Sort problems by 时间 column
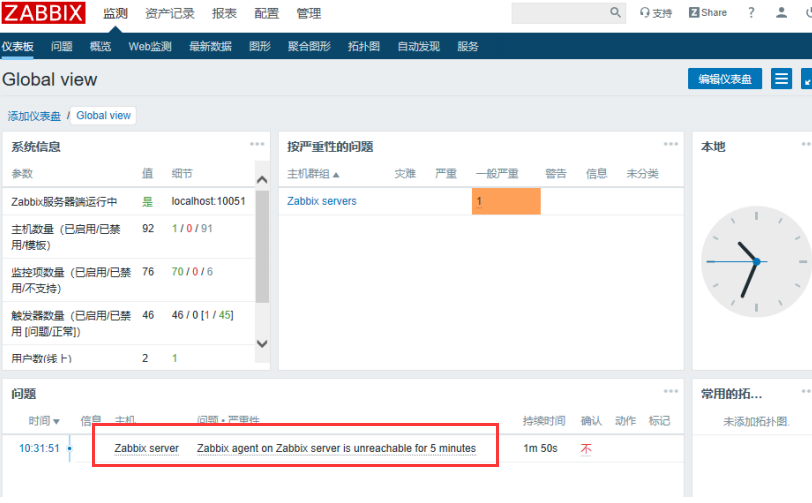The image size is (812, 503). [x=44, y=421]
